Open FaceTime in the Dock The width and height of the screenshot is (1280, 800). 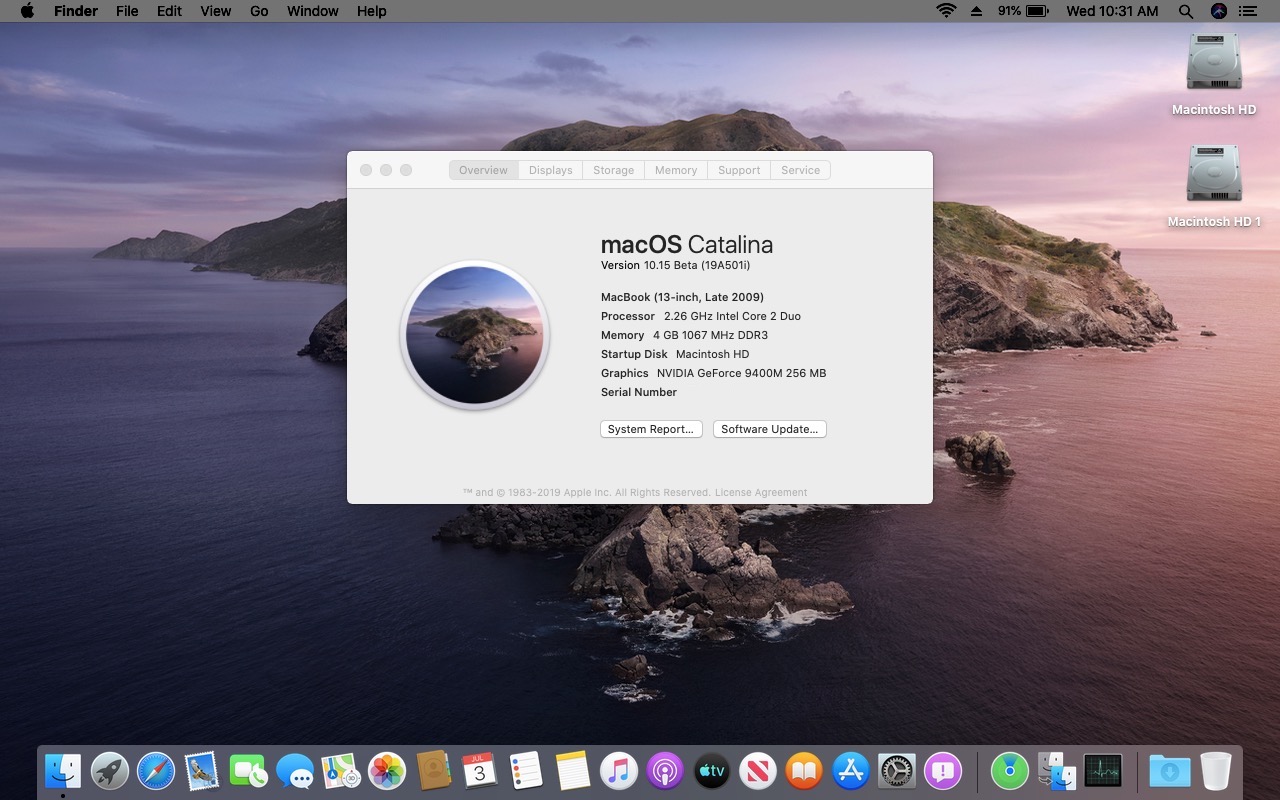coord(248,771)
